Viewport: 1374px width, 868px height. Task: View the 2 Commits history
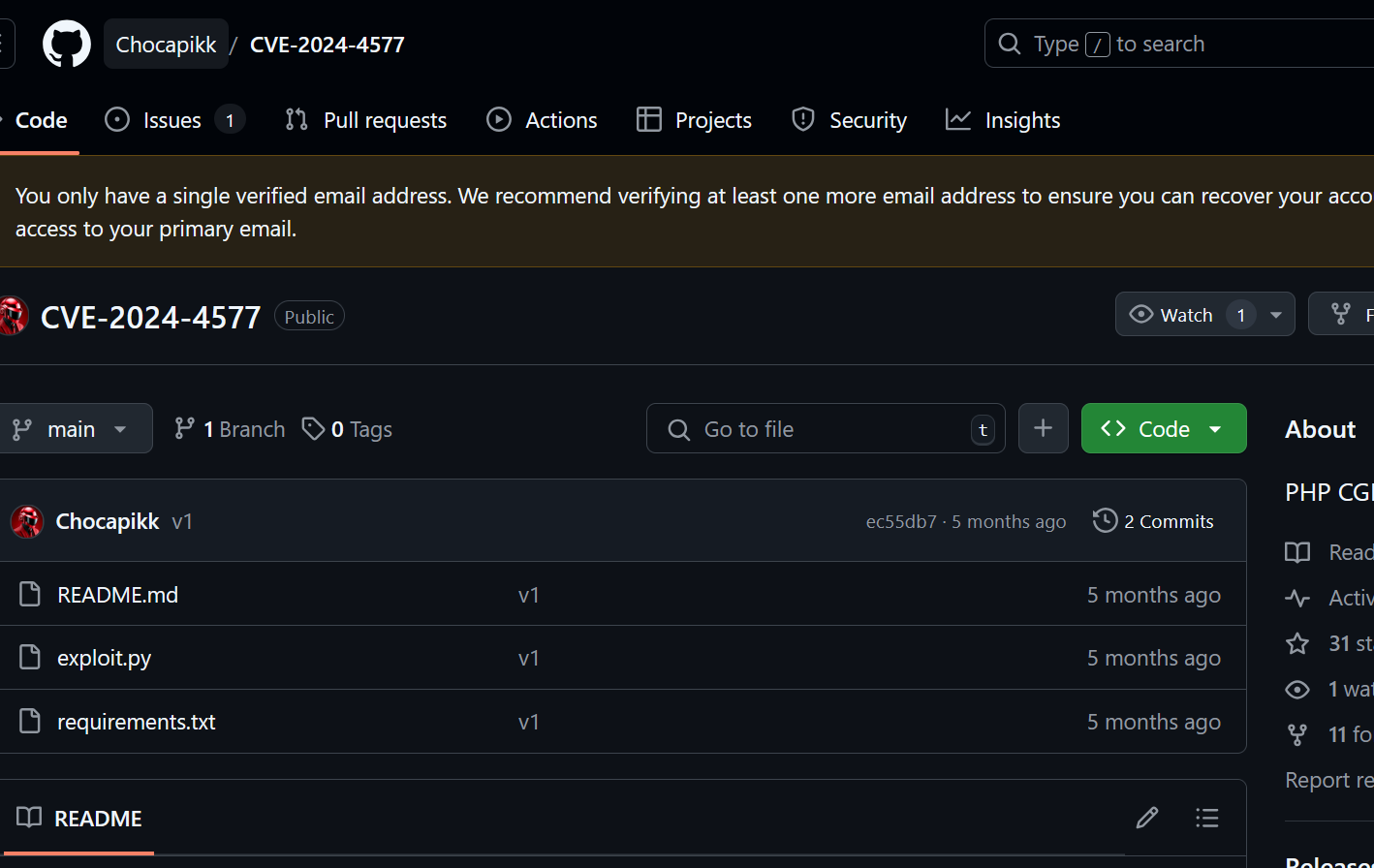point(1153,521)
